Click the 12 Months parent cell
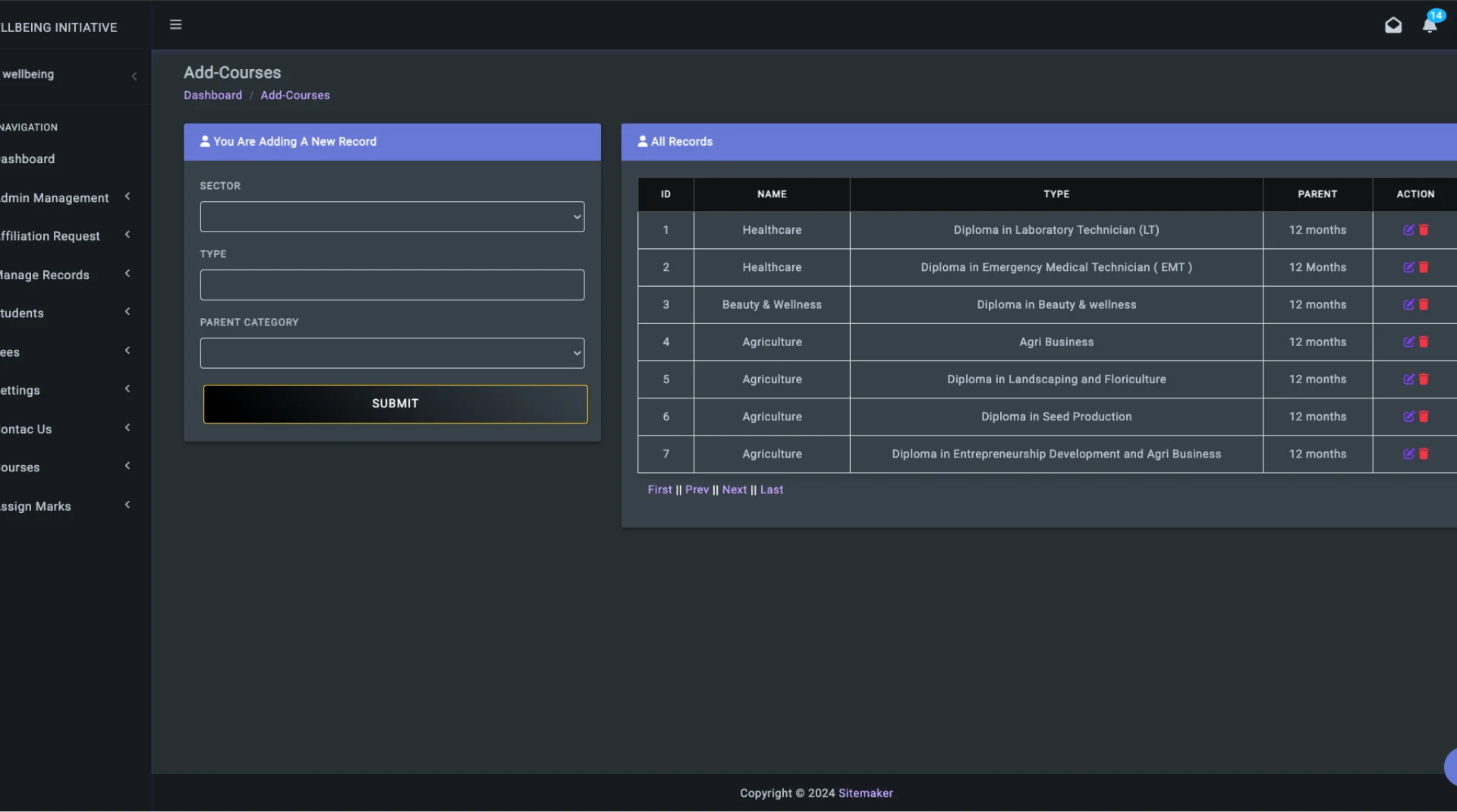 point(1317,268)
